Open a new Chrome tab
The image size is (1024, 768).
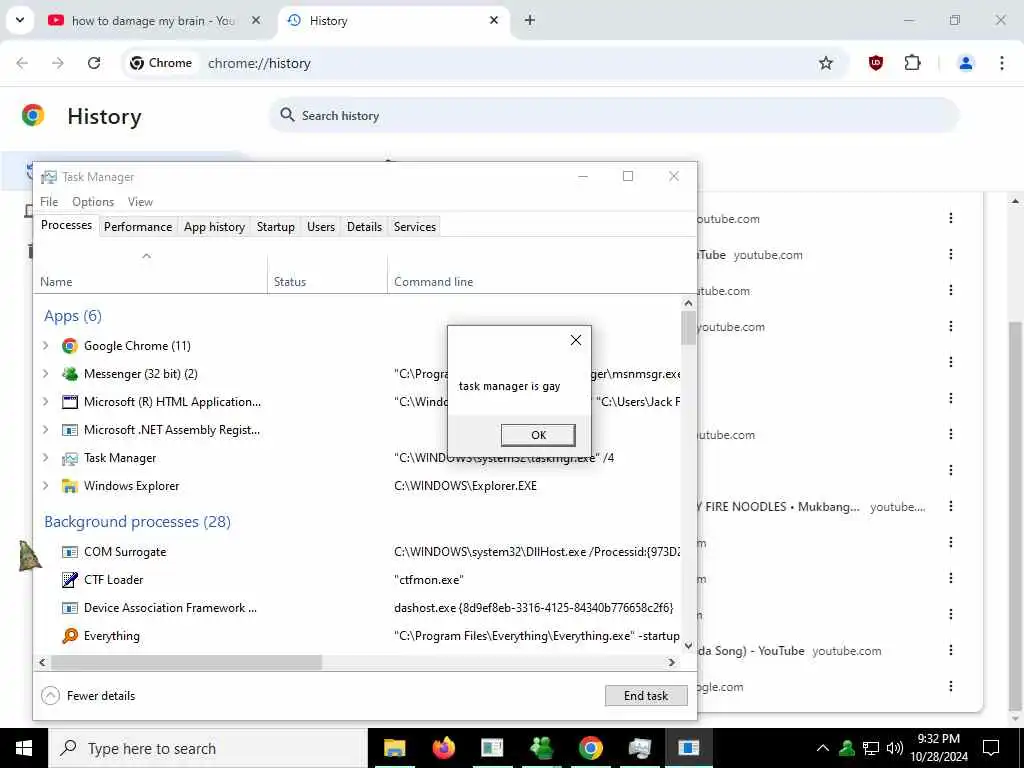coord(530,20)
